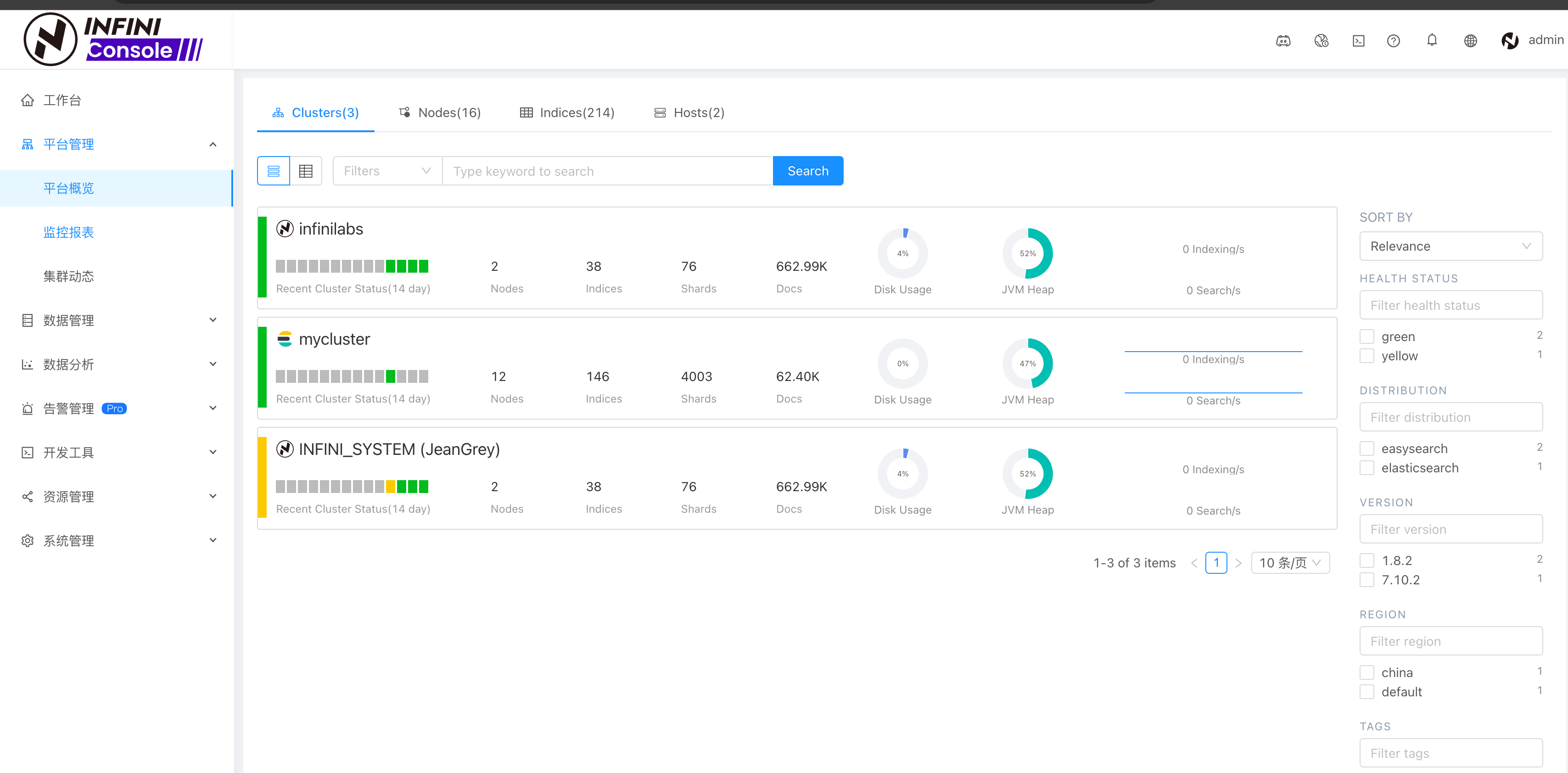Tick the 7.10.2 version checkbox

1366,580
